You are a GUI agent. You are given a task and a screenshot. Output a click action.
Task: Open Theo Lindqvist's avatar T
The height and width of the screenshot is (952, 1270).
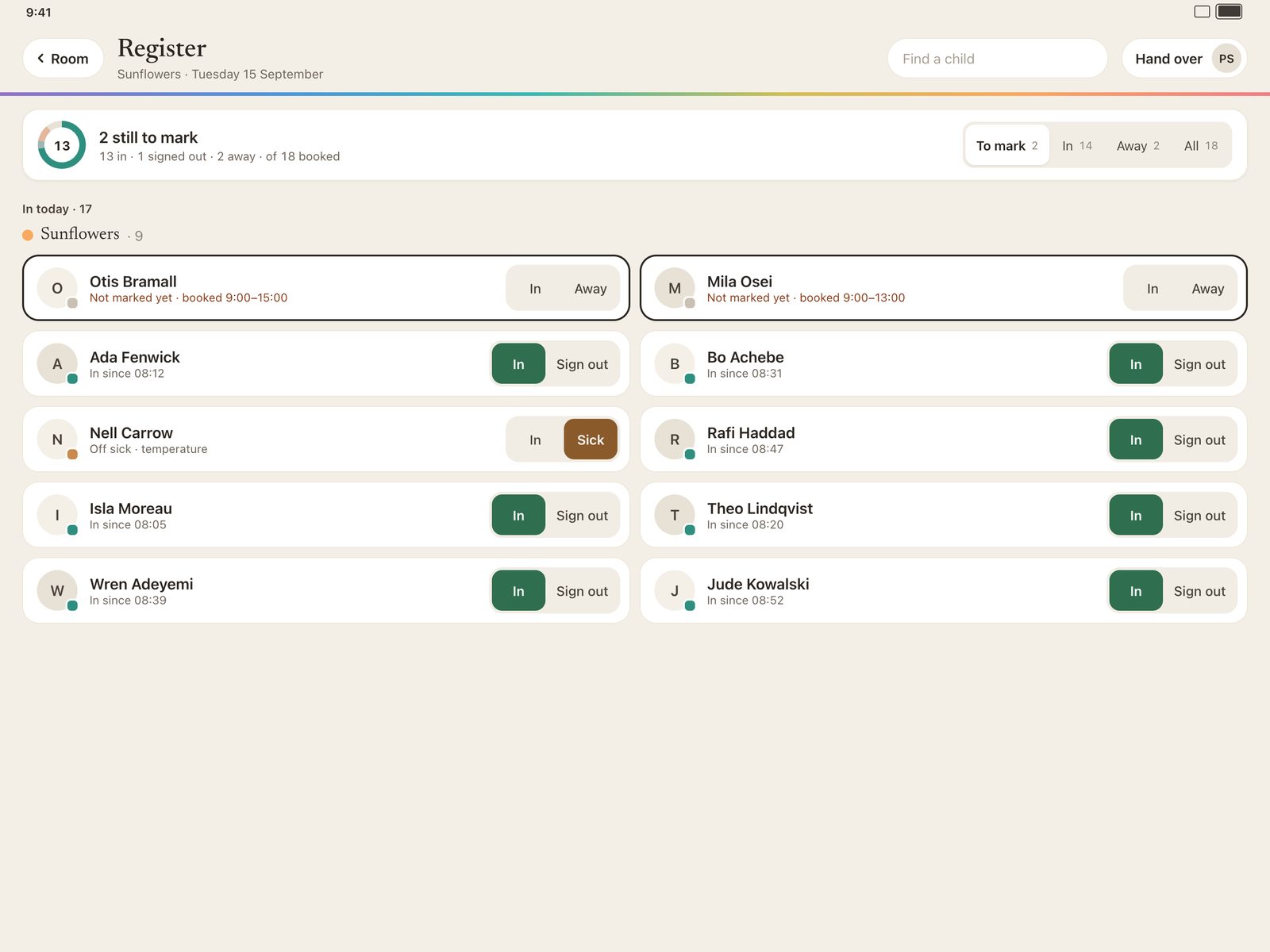coord(675,515)
